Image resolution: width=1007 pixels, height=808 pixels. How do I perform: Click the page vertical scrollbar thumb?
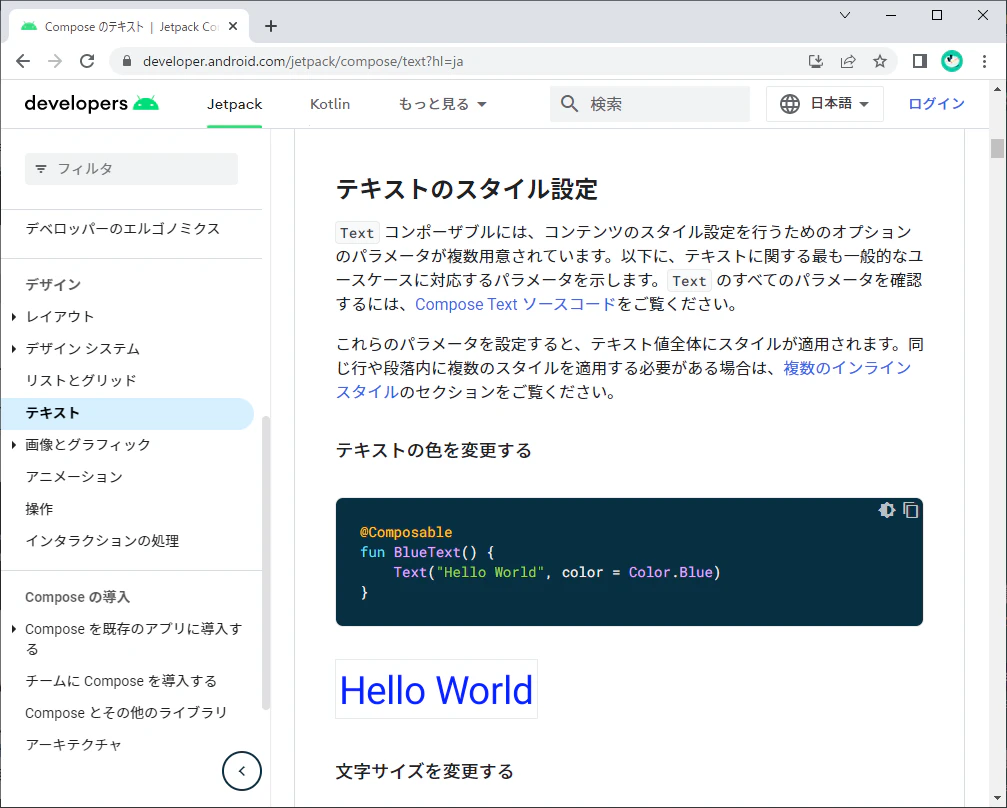point(997,148)
